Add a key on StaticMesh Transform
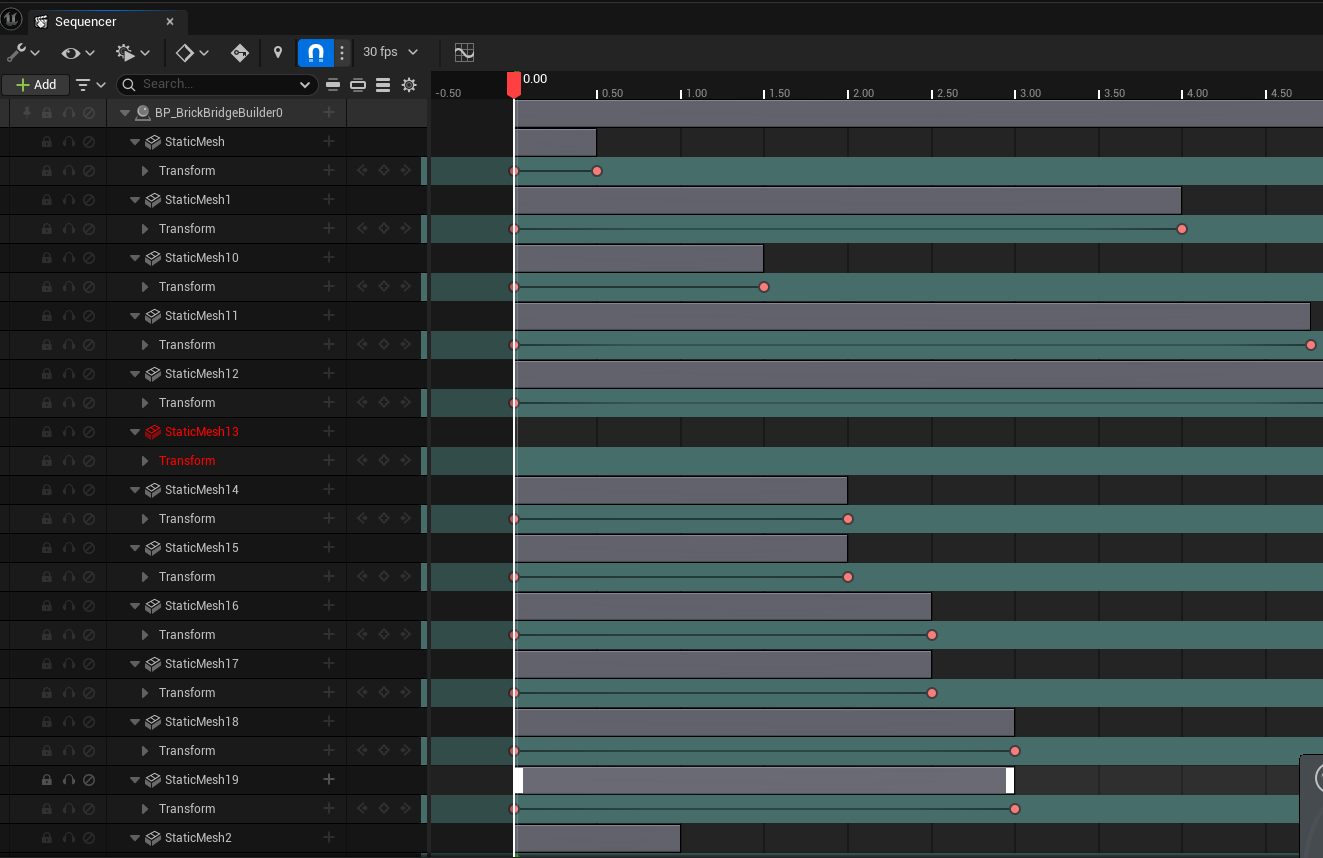 [384, 171]
